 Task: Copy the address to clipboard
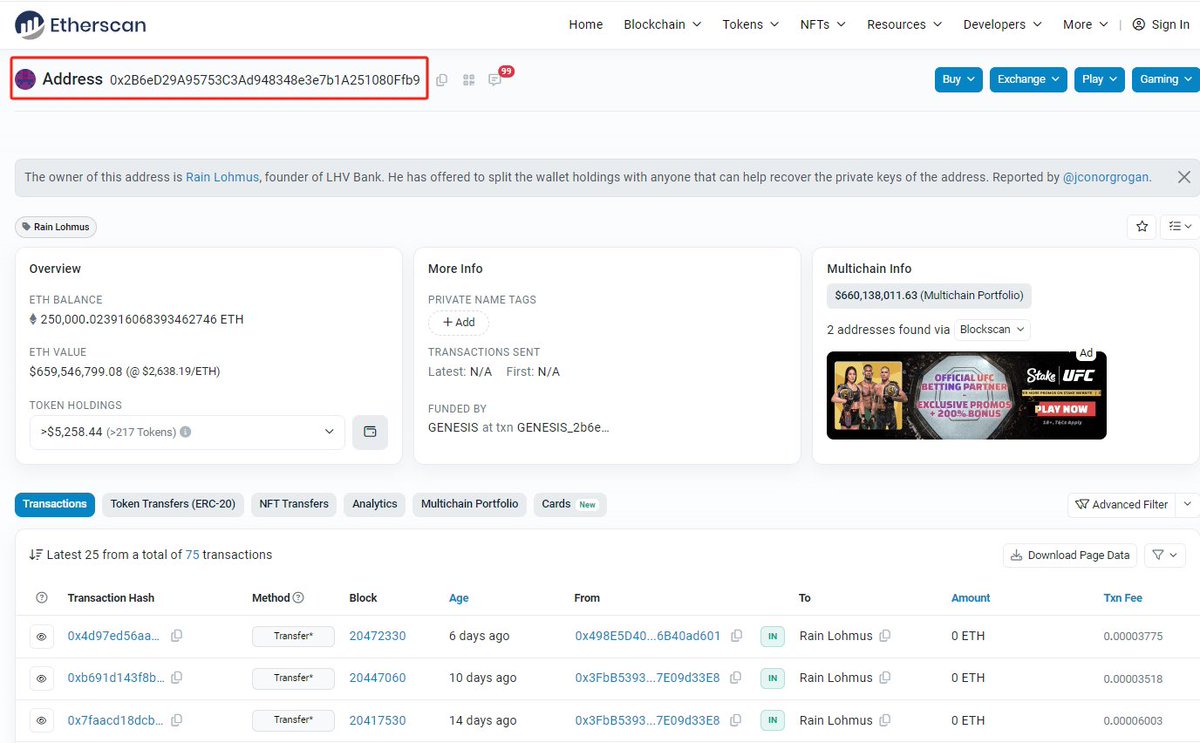click(x=441, y=80)
